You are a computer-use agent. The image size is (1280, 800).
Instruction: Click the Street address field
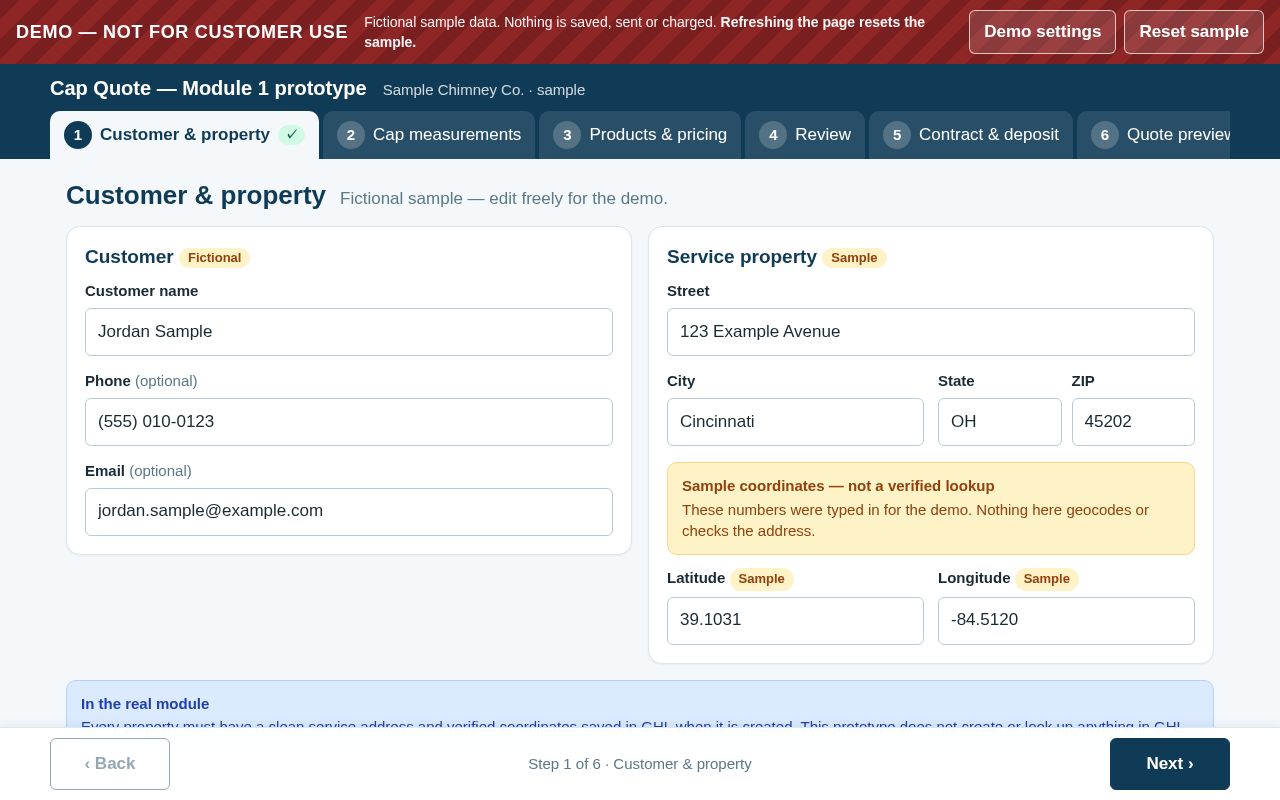[931, 332]
